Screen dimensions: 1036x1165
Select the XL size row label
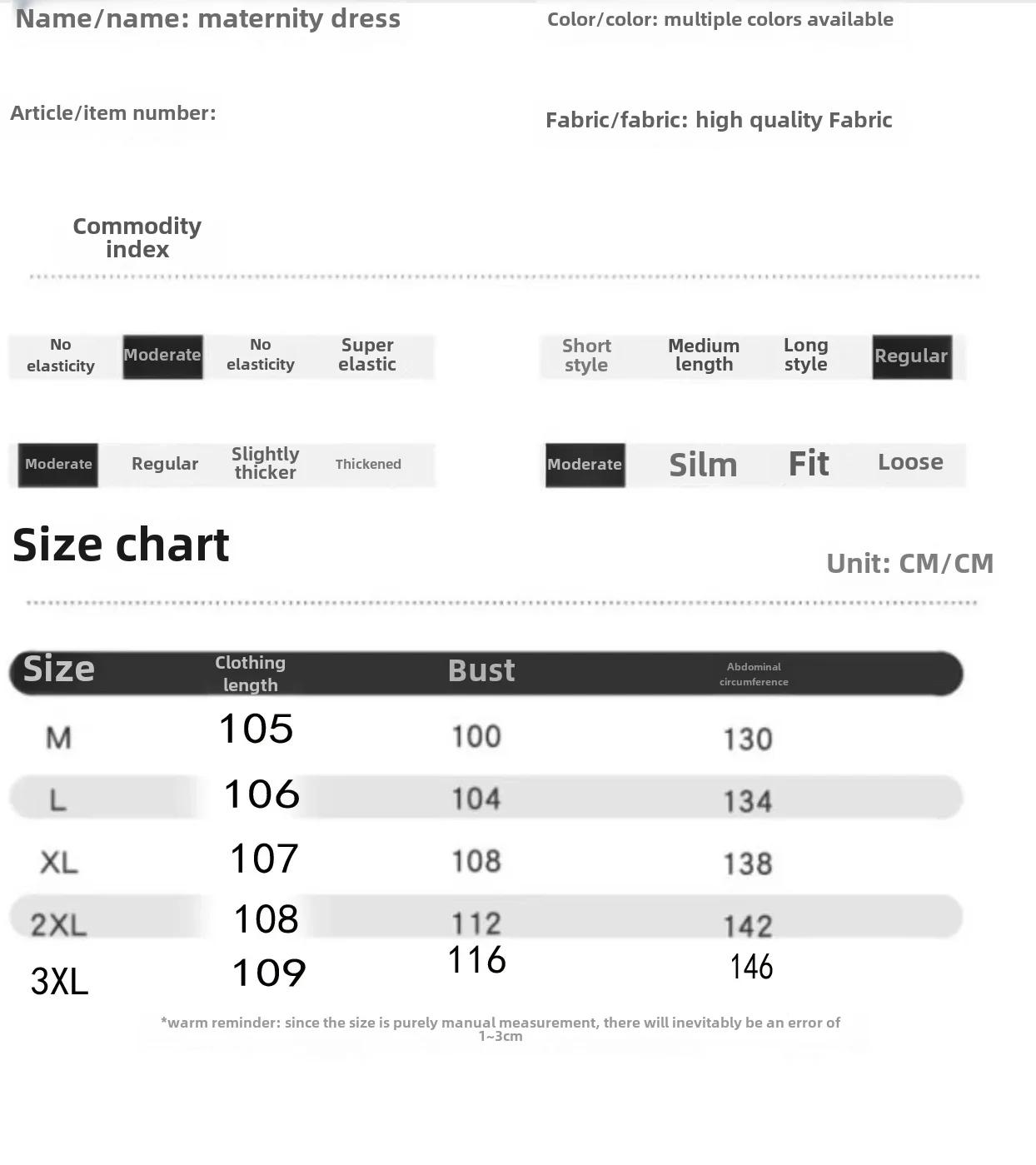tap(59, 862)
